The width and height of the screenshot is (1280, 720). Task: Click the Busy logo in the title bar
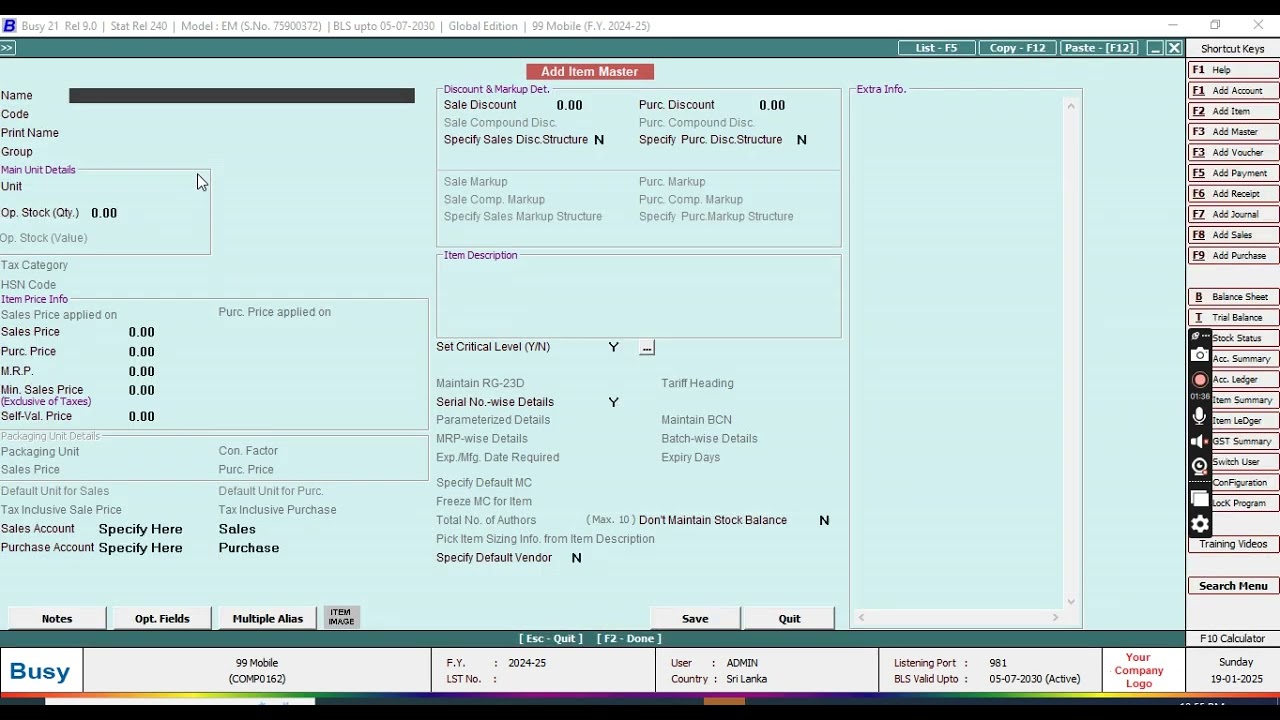tap(9, 26)
